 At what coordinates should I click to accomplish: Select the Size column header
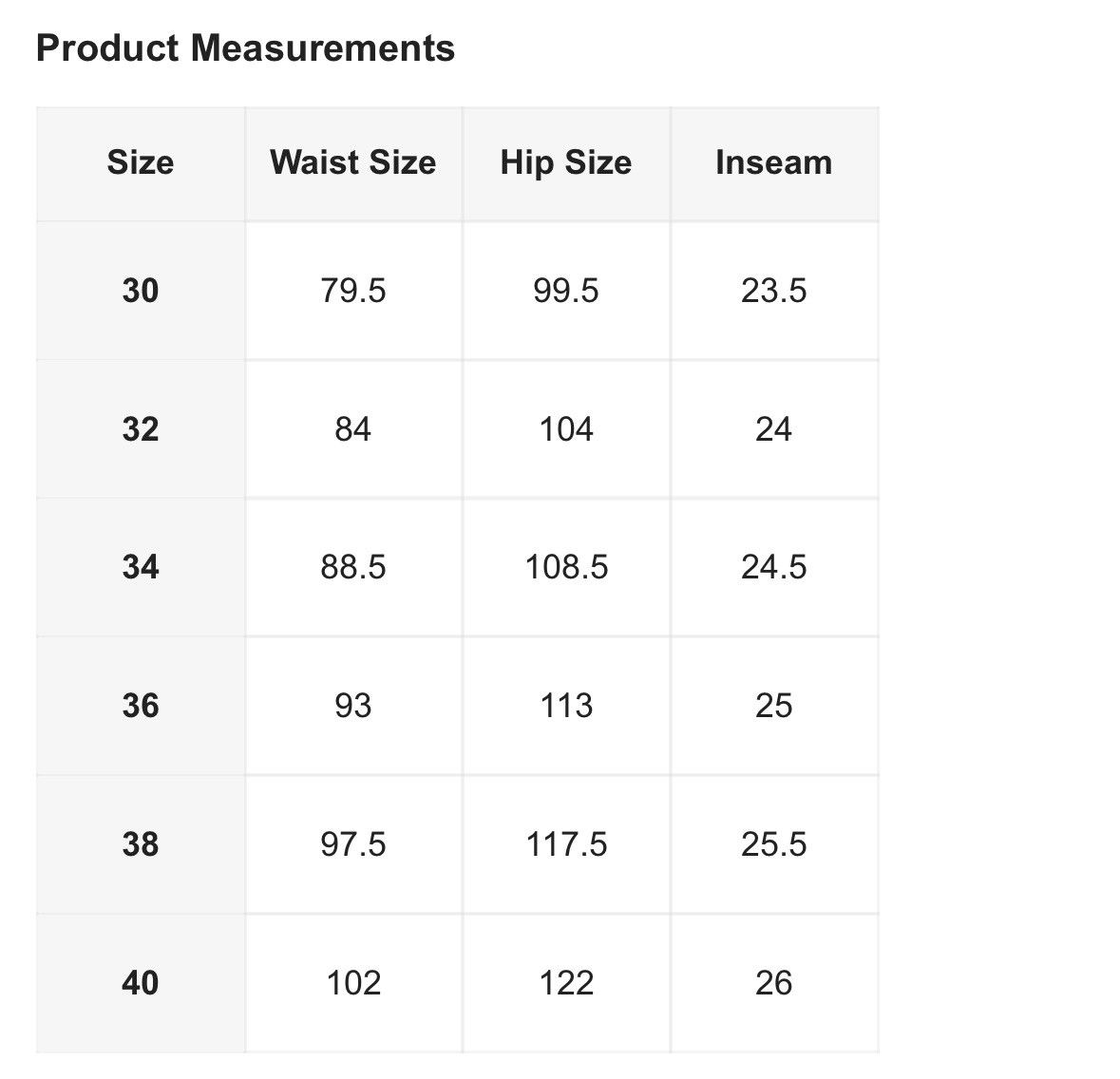click(141, 163)
